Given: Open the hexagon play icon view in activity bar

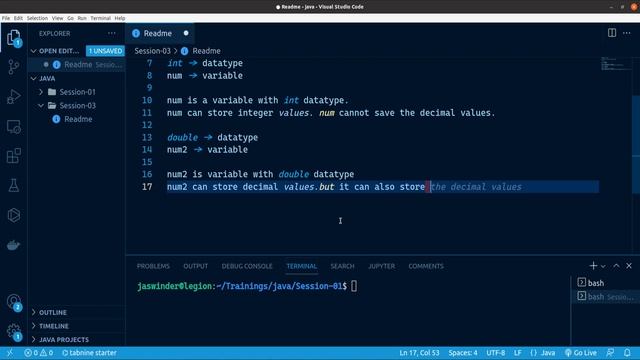Looking at the screenshot, I should [13, 215].
